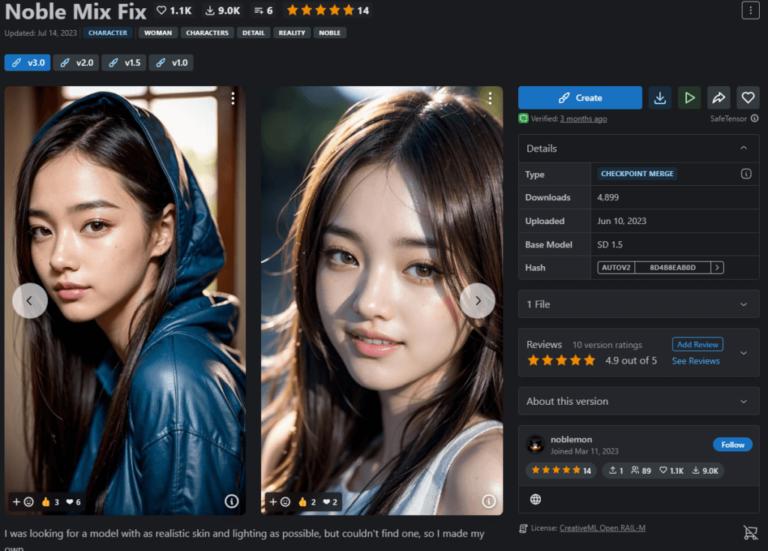Expand the 1 File section
The height and width of the screenshot is (551, 768).
point(743,304)
